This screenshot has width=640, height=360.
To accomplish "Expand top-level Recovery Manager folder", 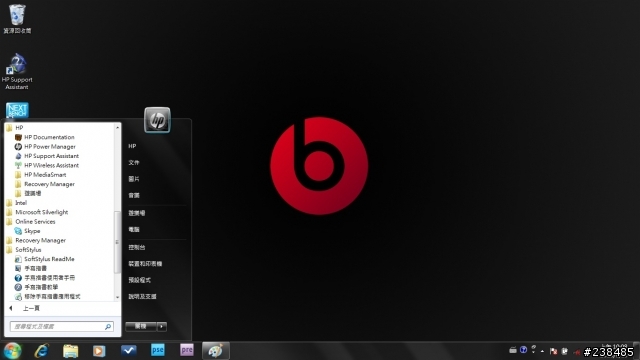I will [x=36, y=240].
